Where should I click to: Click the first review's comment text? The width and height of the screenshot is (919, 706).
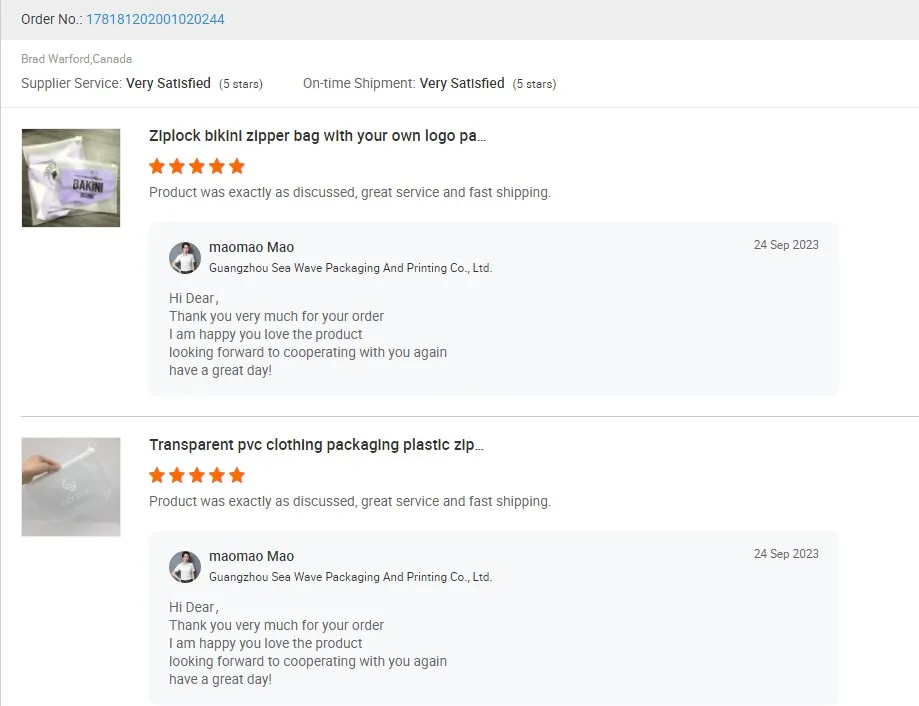click(x=349, y=192)
